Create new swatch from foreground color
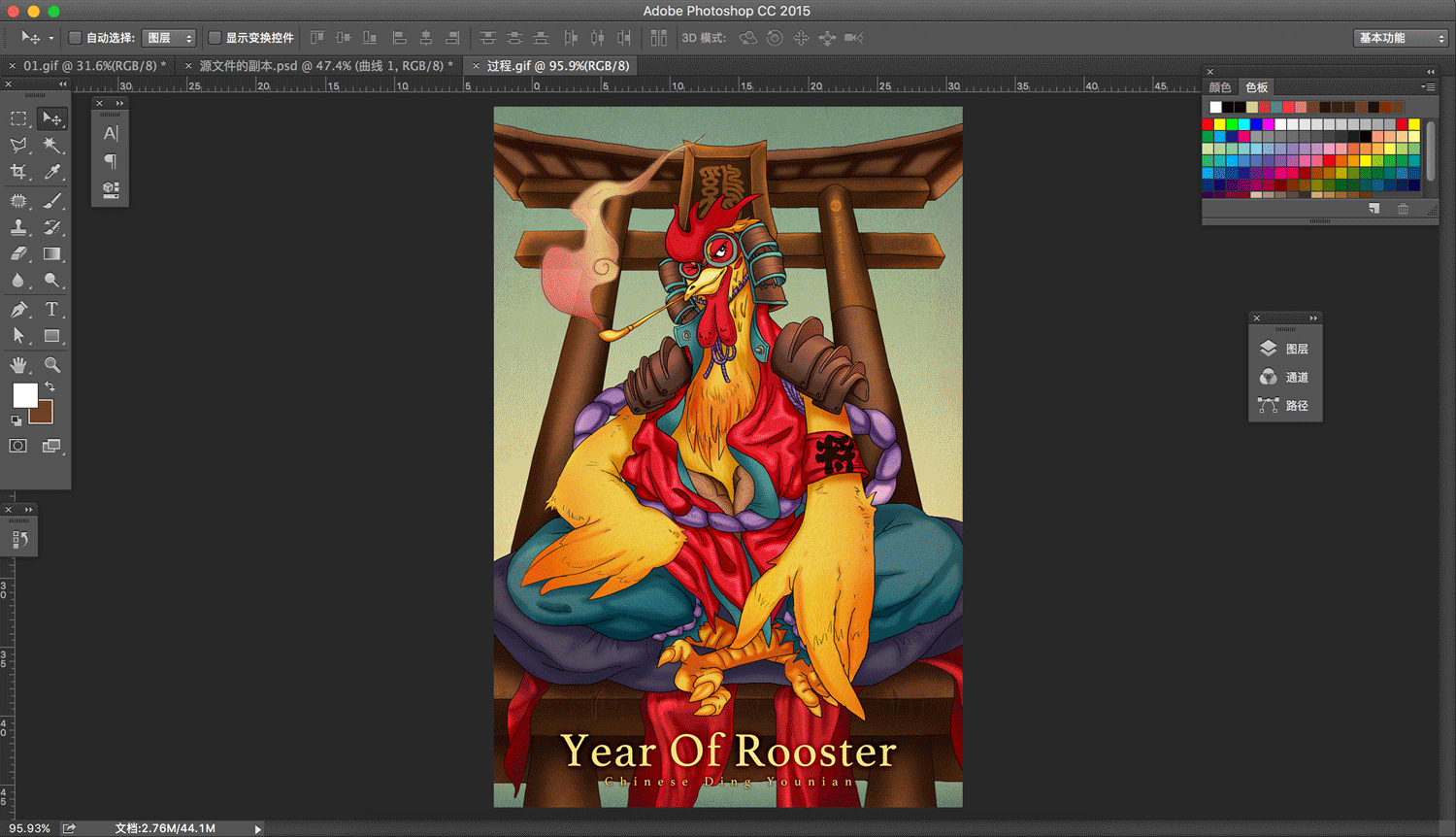The height and width of the screenshot is (837, 1456). pos(1374,209)
